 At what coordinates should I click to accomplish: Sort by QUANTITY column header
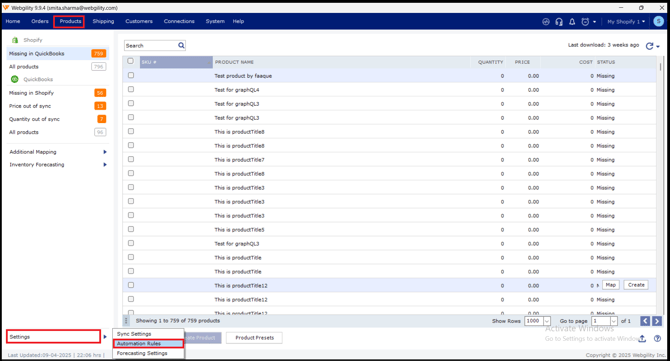pos(488,62)
